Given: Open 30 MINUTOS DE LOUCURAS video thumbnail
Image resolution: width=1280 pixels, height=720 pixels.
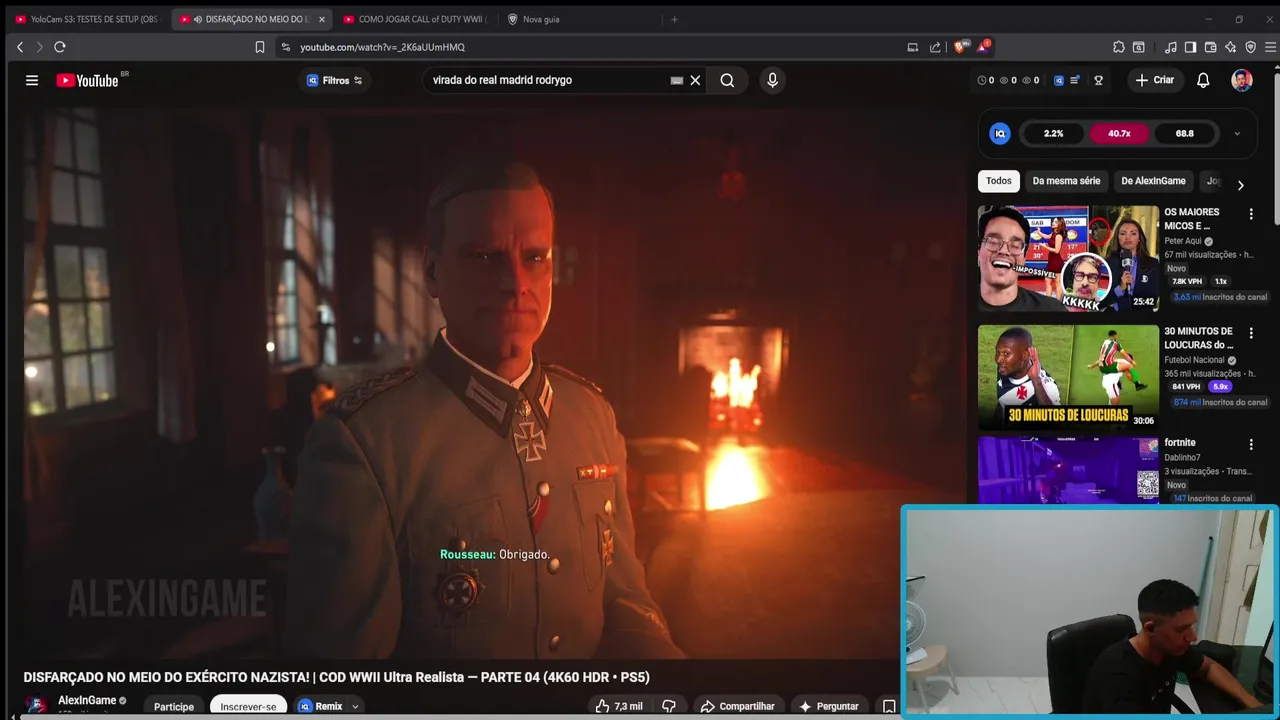Looking at the screenshot, I should click(x=1068, y=377).
